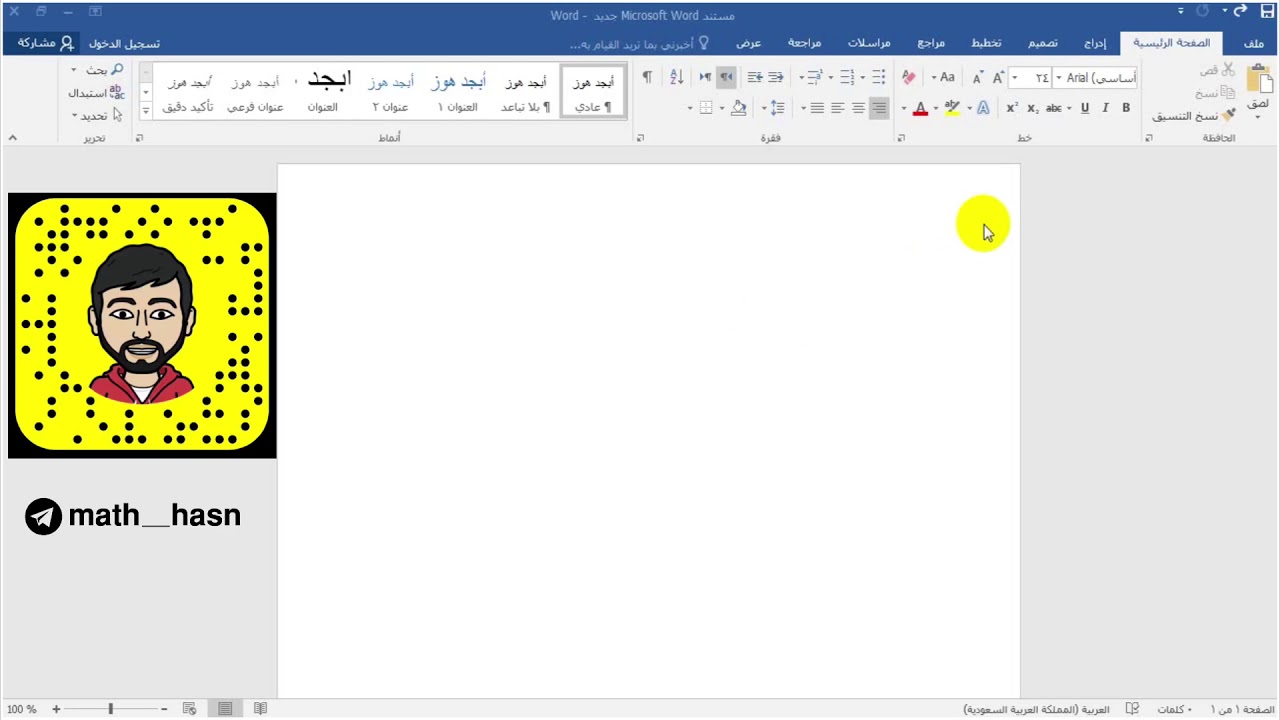Image resolution: width=1280 pixels, height=720 pixels.
Task: Open the Arial font name dropdown
Action: 1059,78
